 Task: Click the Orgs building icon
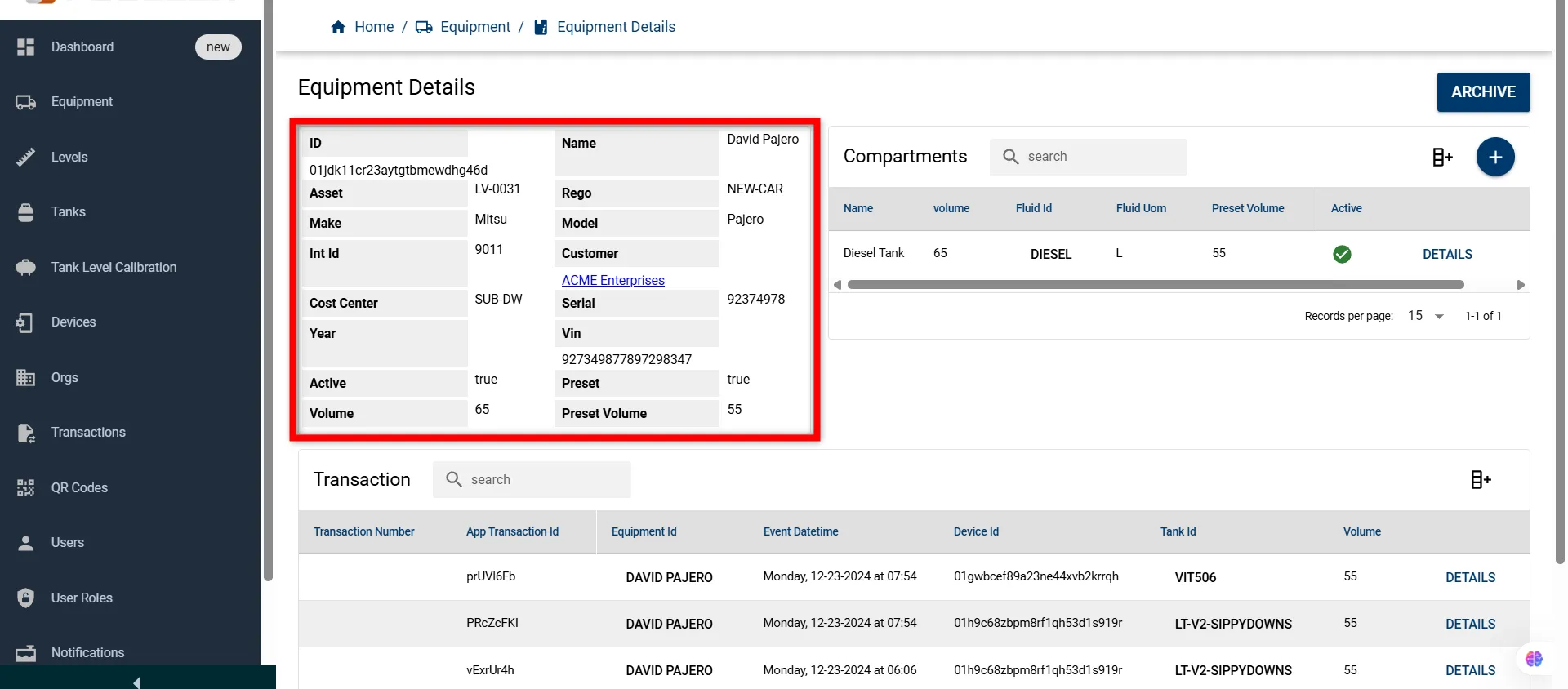(26, 377)
